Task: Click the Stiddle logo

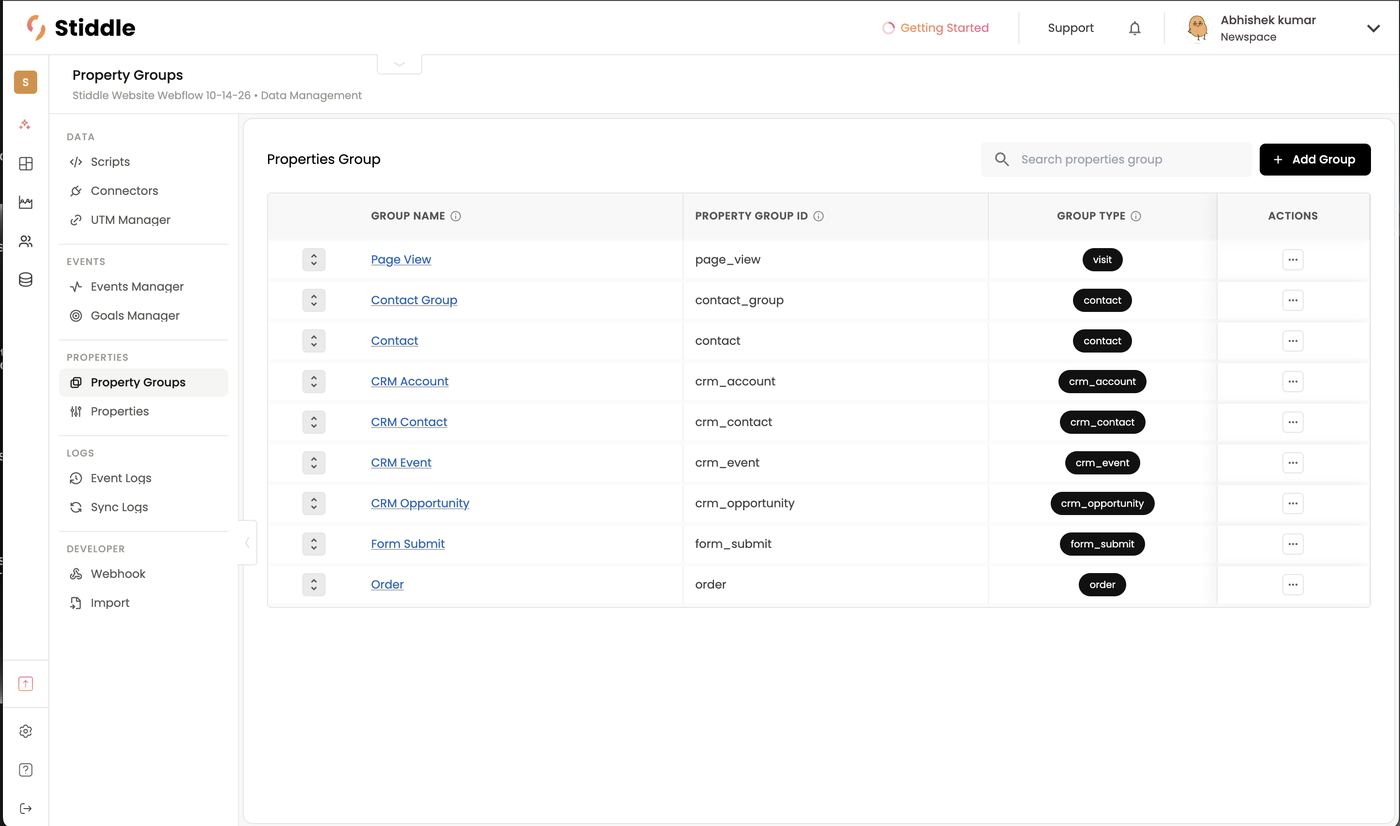Action: pyautogui.click(x=81, y=27)
